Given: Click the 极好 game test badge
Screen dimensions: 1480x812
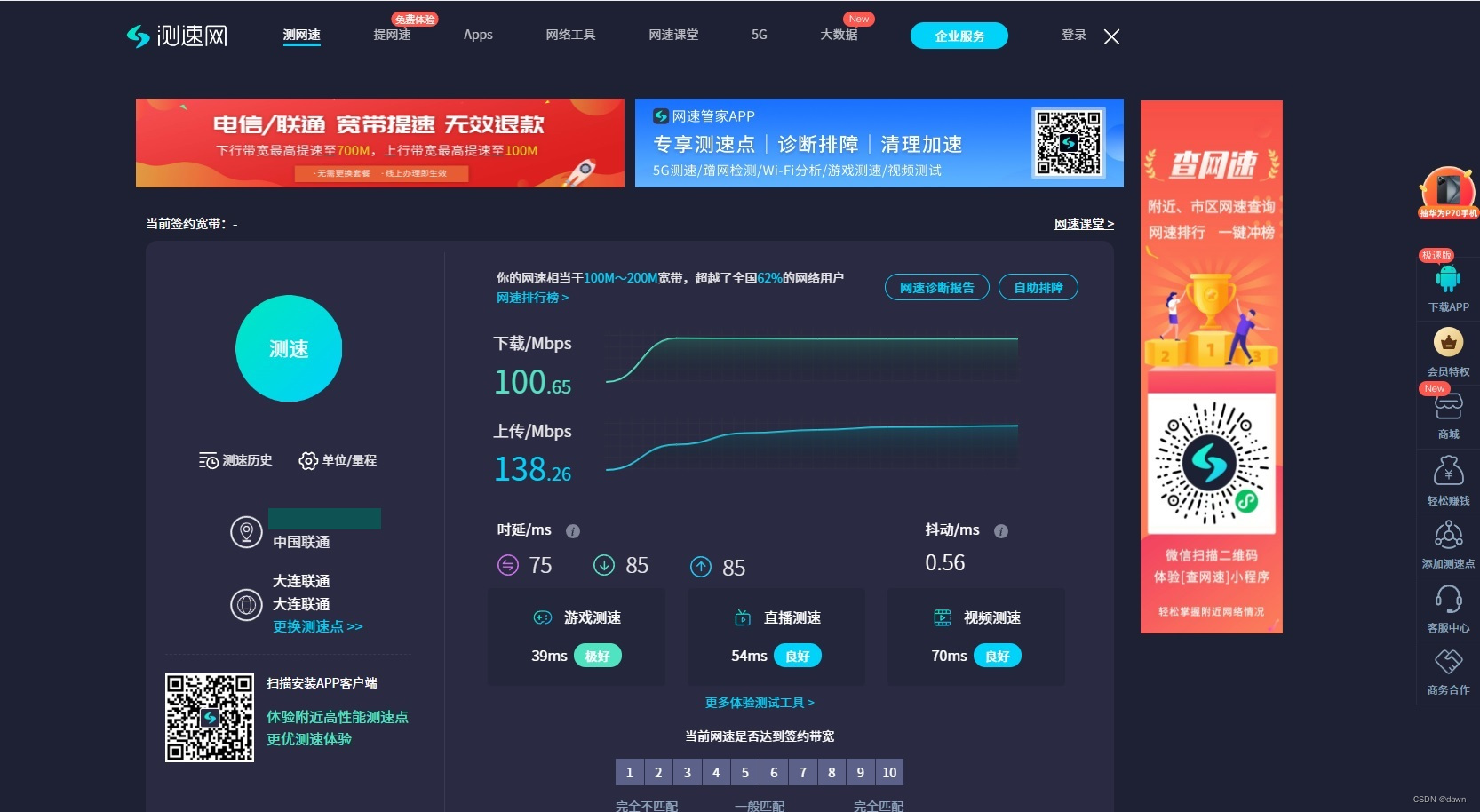Looking at the screenshot, I should [x=598, y=656].
